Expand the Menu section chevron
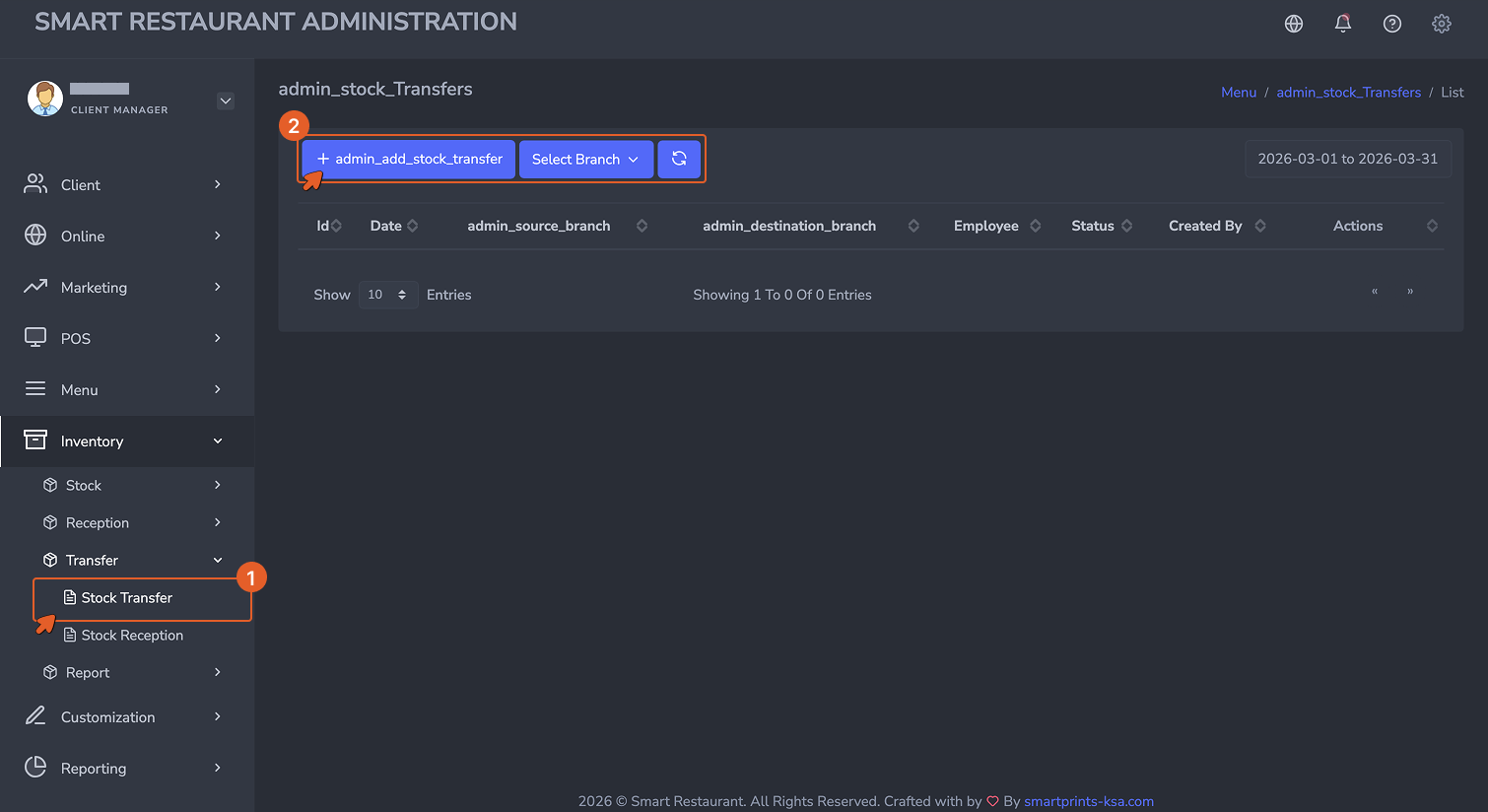The height and width of the screenshot is (812, 1488). (x=218, y=389)
